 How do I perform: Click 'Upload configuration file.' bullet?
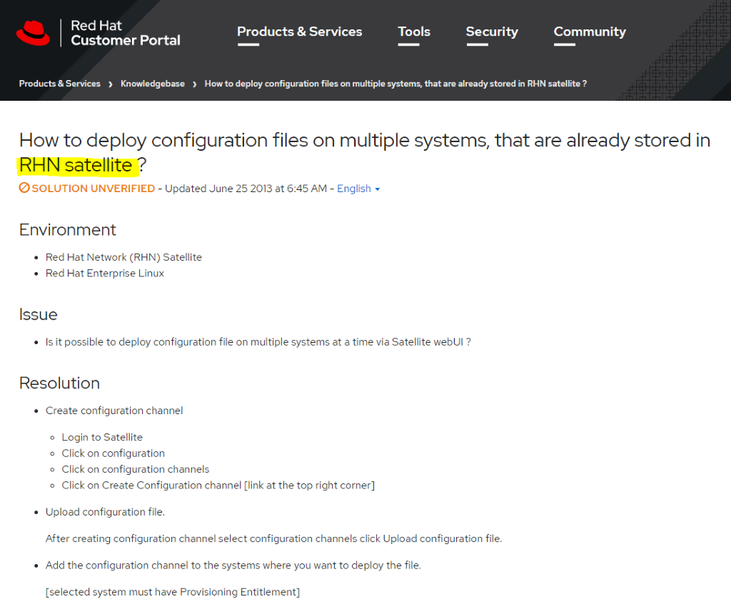[105, 512]
